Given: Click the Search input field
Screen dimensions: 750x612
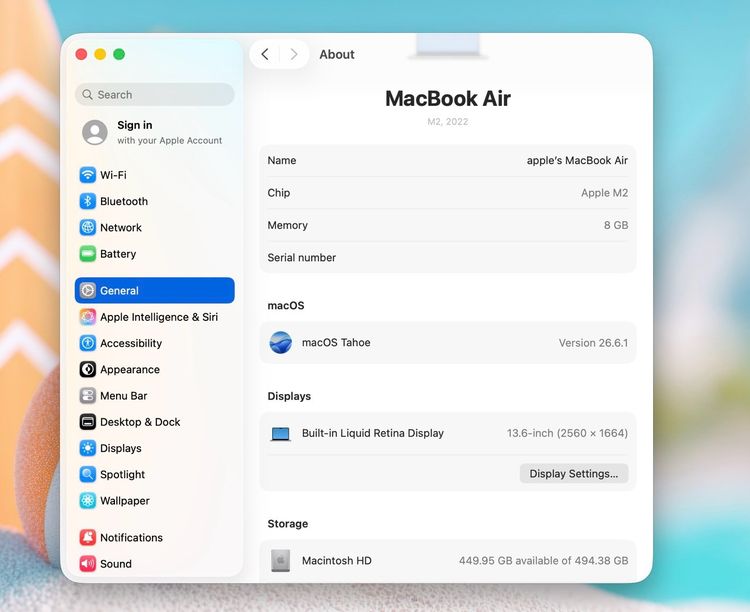Looking at the screenshot, I should pos(154,94).
